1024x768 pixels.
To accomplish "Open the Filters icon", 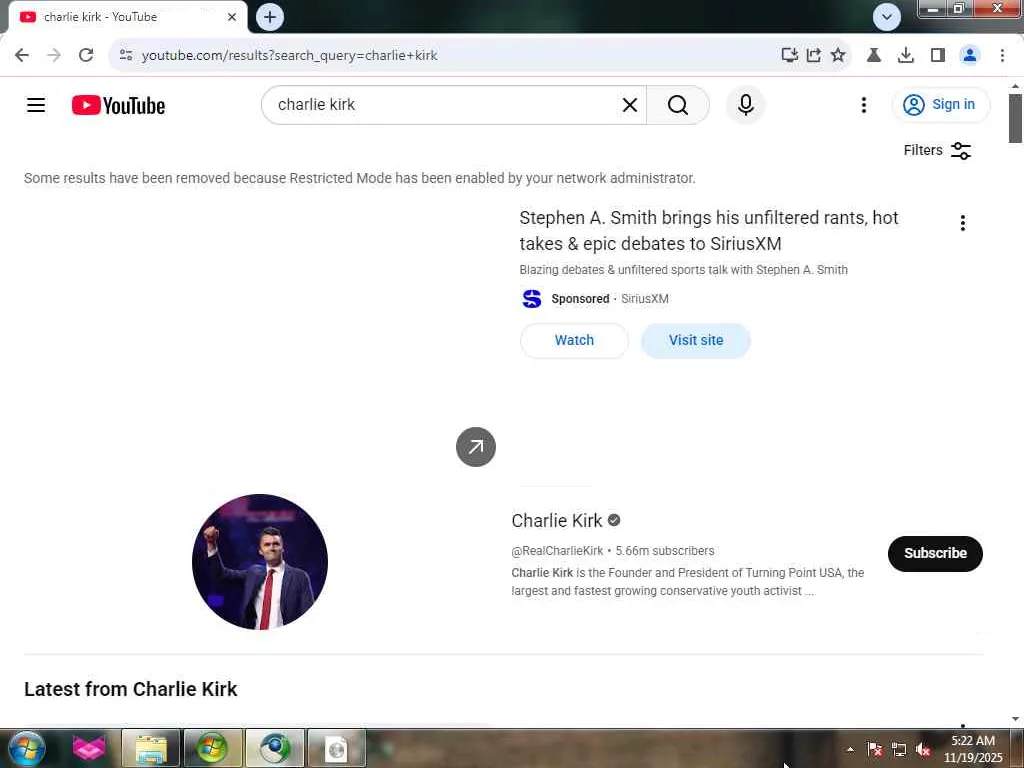I will [x=961, y=150].
